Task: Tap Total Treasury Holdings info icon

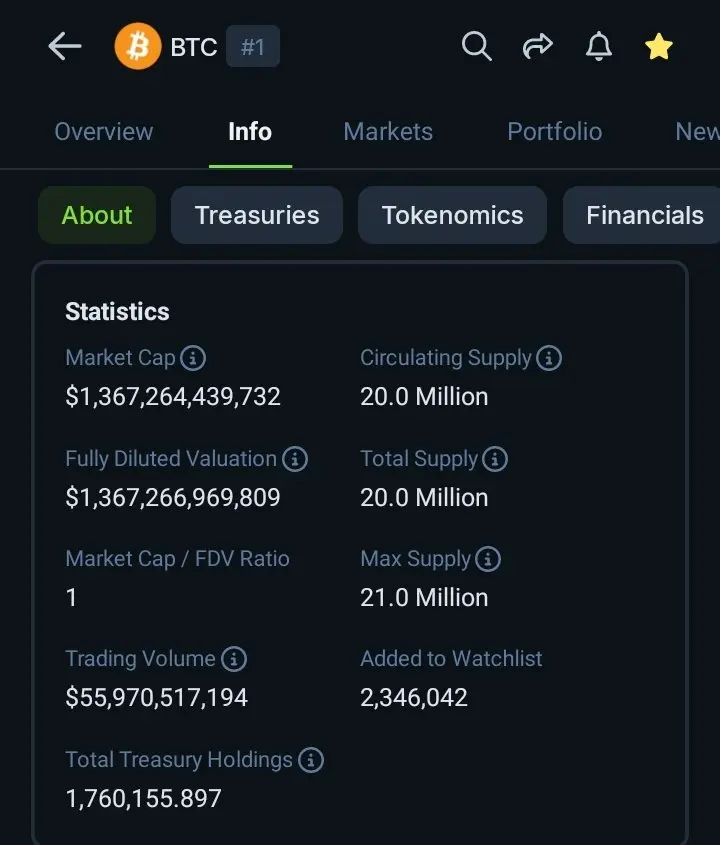Action: click(311, 760)
